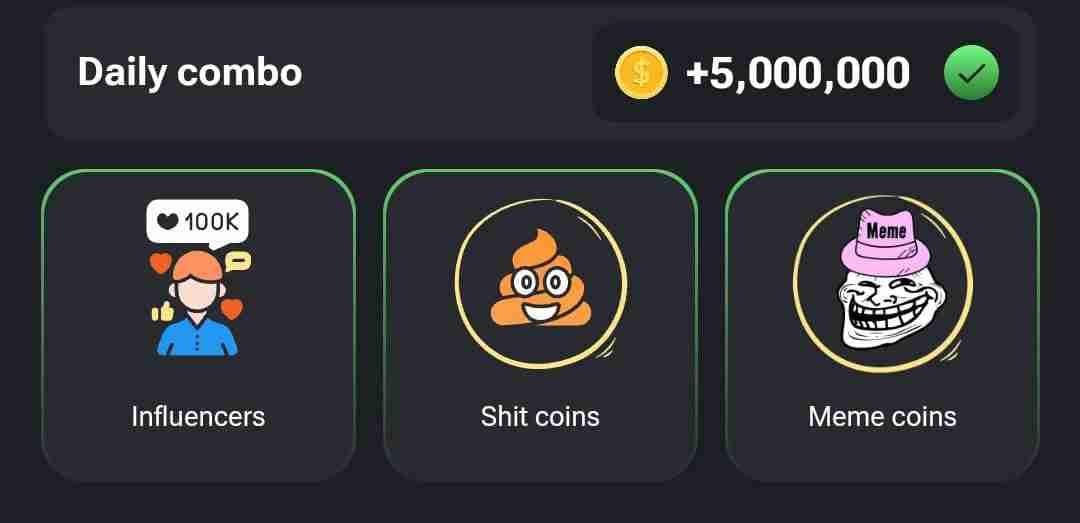Open the Meme coins card

click(x=882, y=325)
